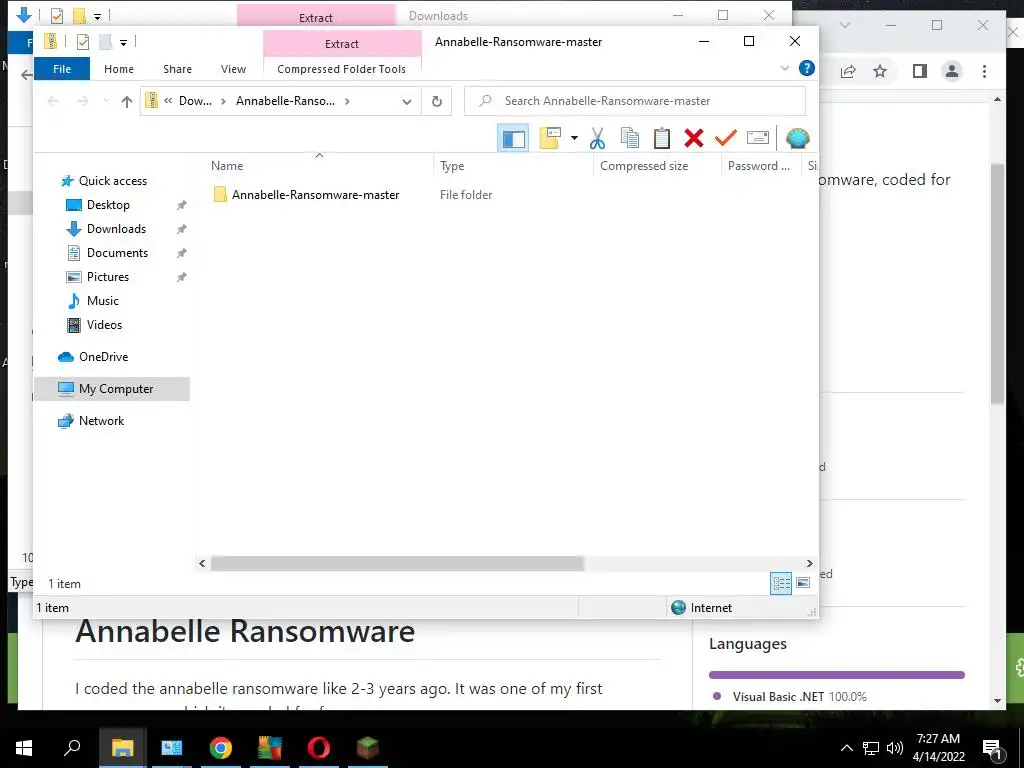Open Customize Quick Access Toolbar dropdown in Annabelle window
This screenshot has height=768, width=1024.
click(x=123, y=42)
